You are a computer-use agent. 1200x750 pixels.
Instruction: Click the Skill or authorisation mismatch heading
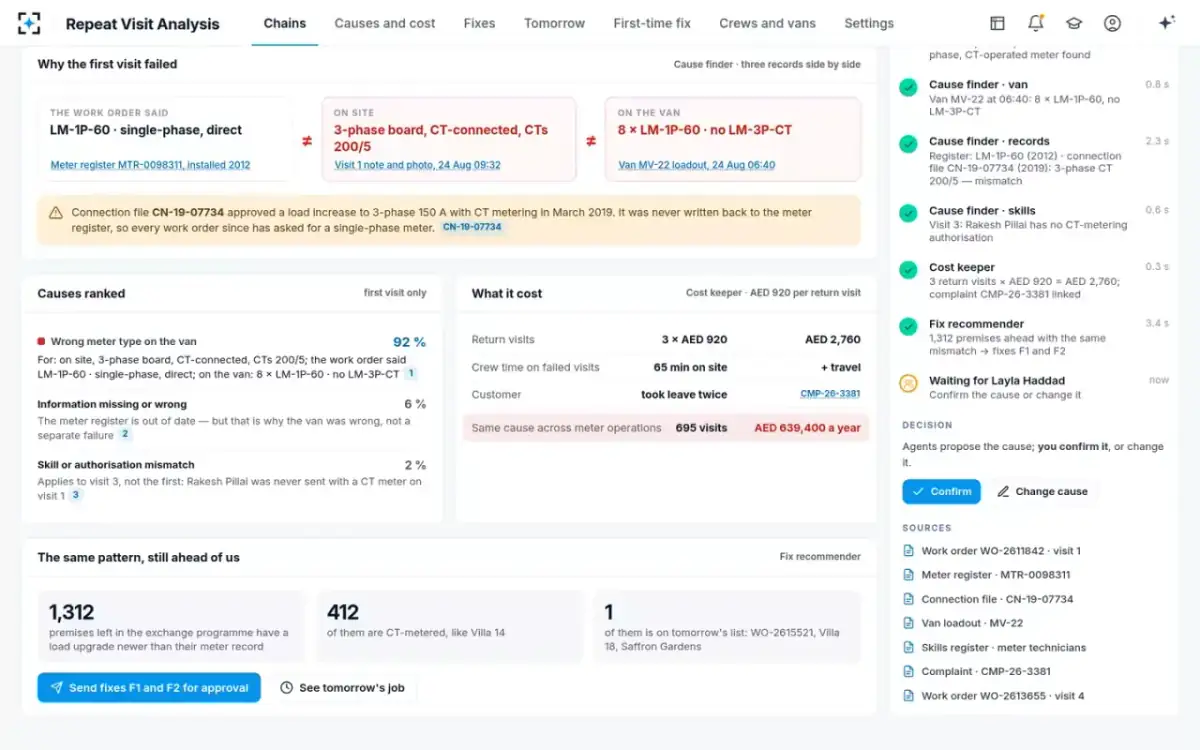coord(116,465)
